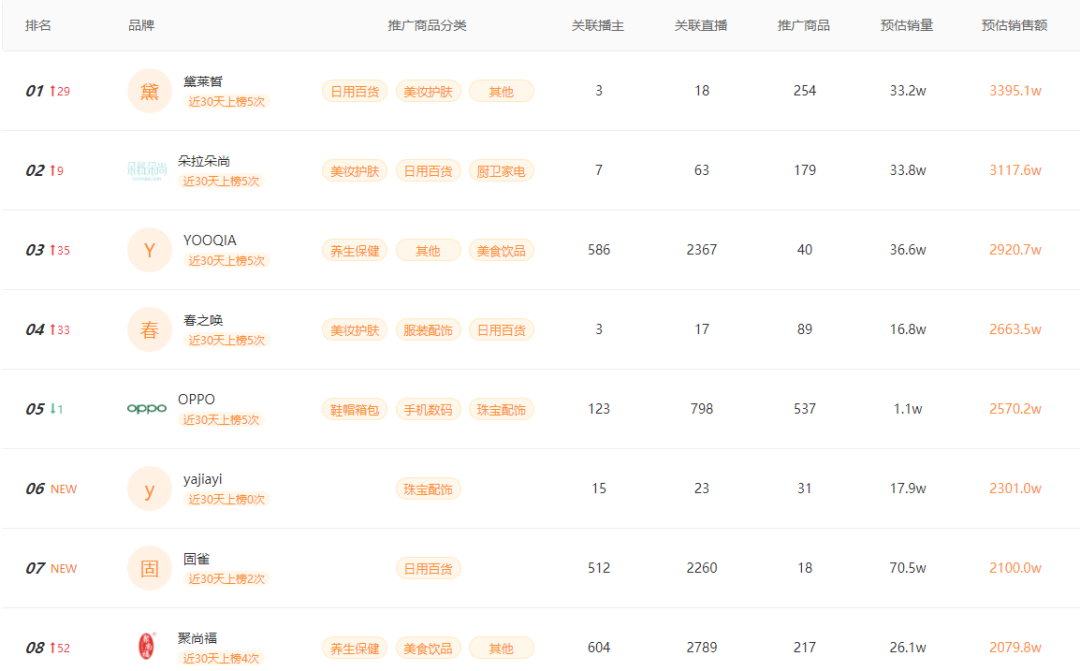Click sales amount 2920.7w for YOOQIA
The width and height of the screenshot is (1080, 671).
click(x=1015, y=250)
